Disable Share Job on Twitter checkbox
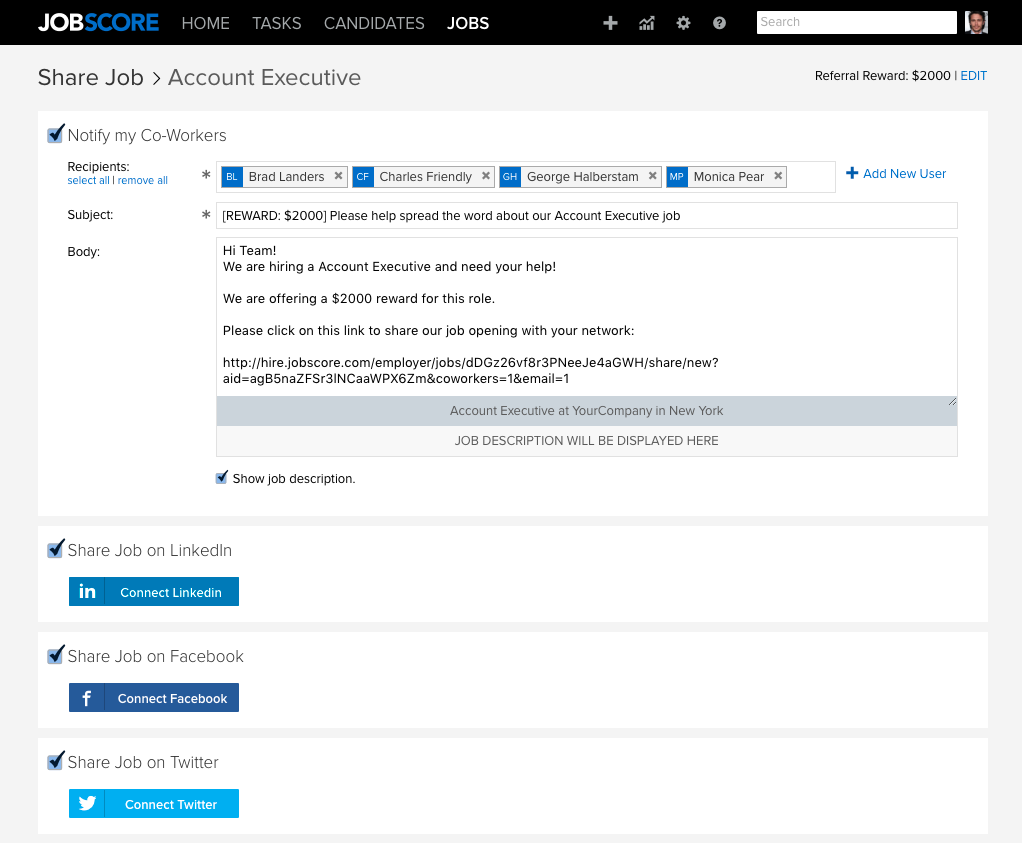 point(56,762)
